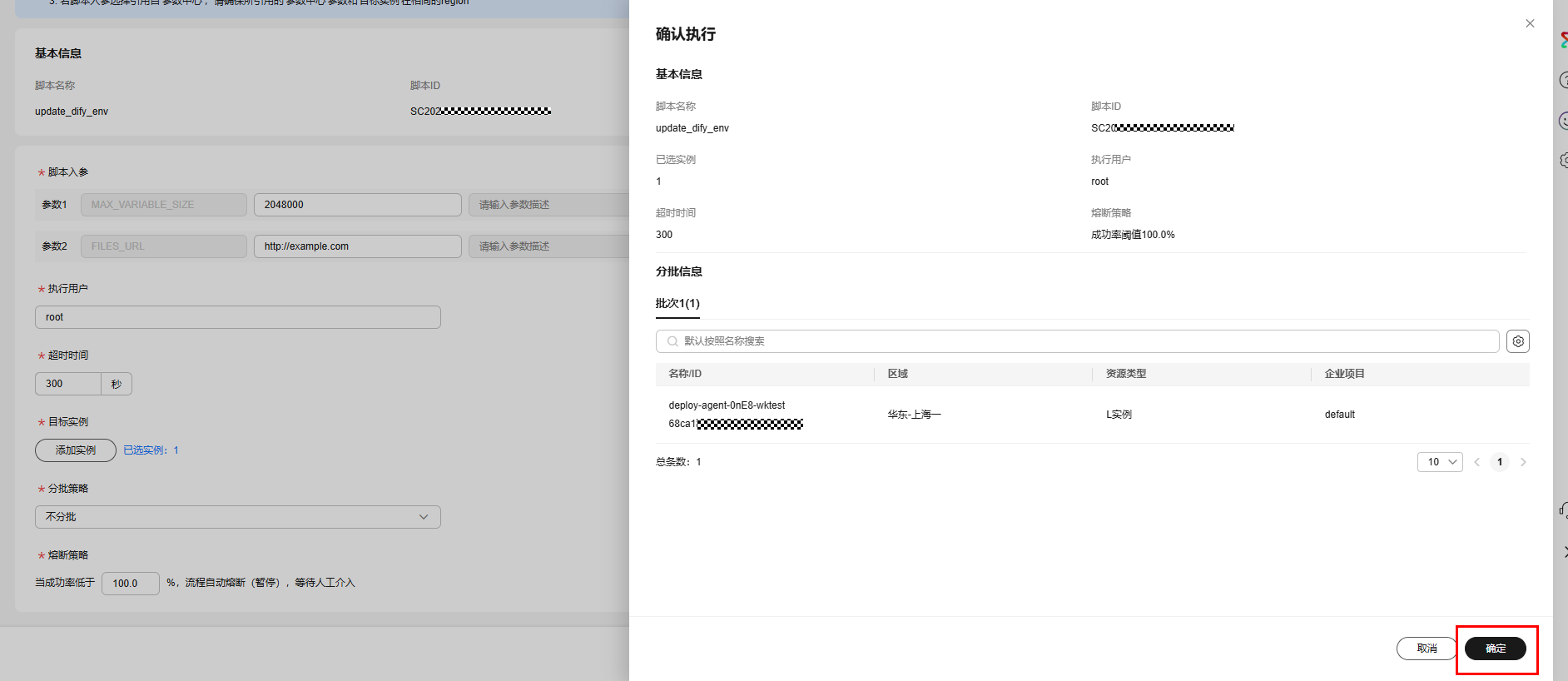
Task: Go to next page arrow
Action: coord(1523,462)
